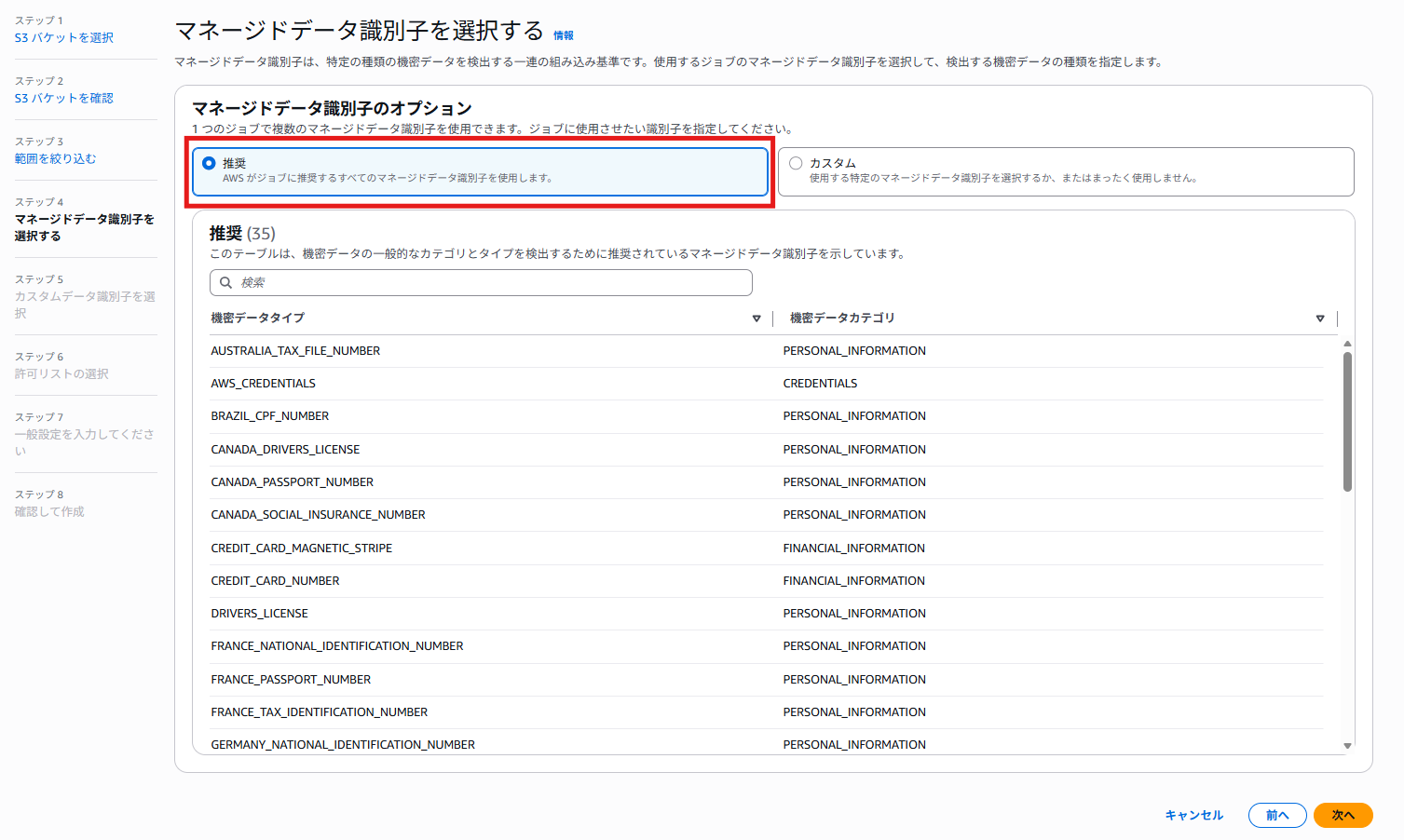Sort by 機密データタイプ column arrow
Image resolution: width=1404 pixels, height=840 pixels.
click(757, 318)
